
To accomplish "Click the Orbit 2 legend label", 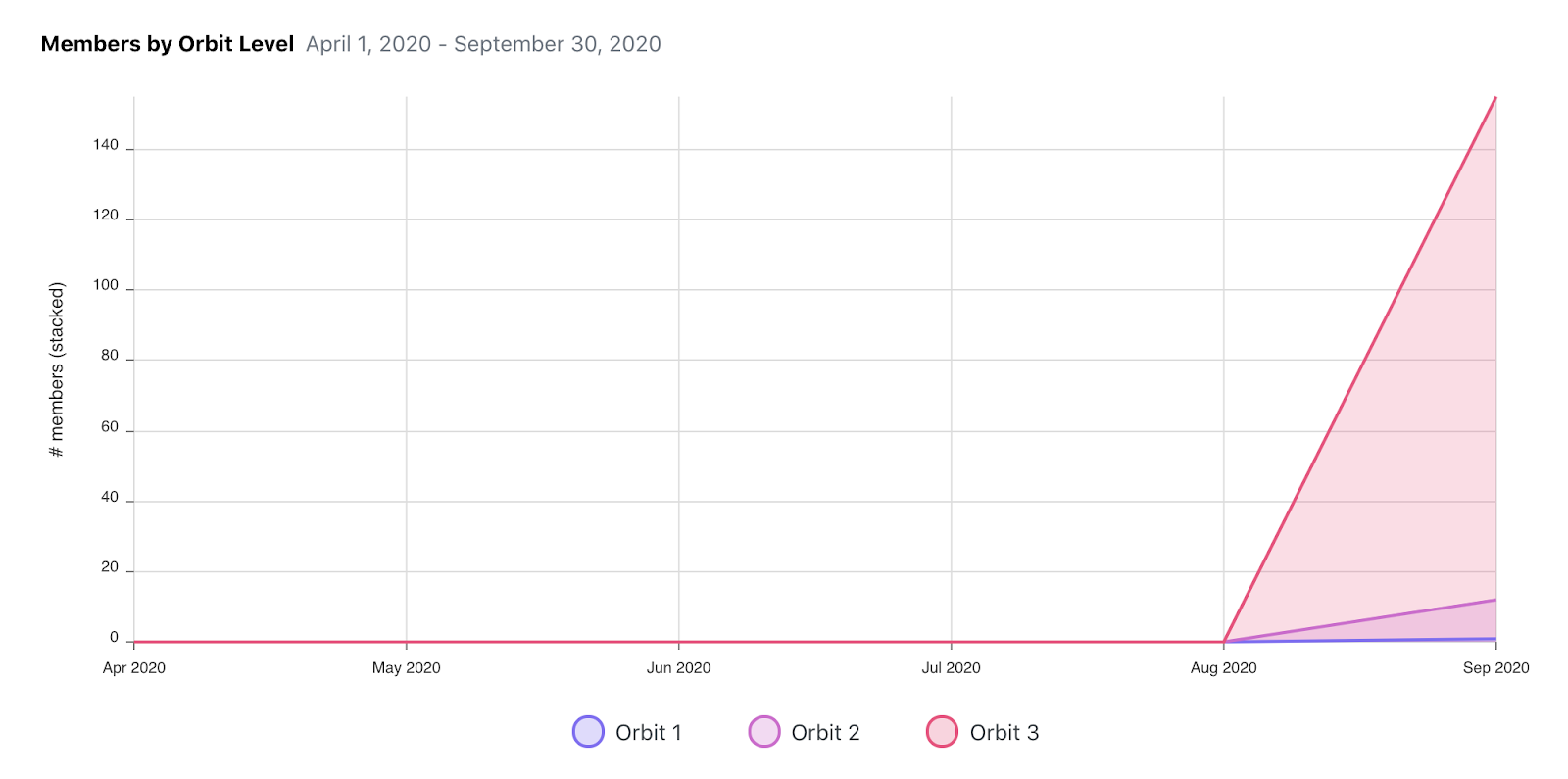I will pyautogui.click(x=825, y=733).
